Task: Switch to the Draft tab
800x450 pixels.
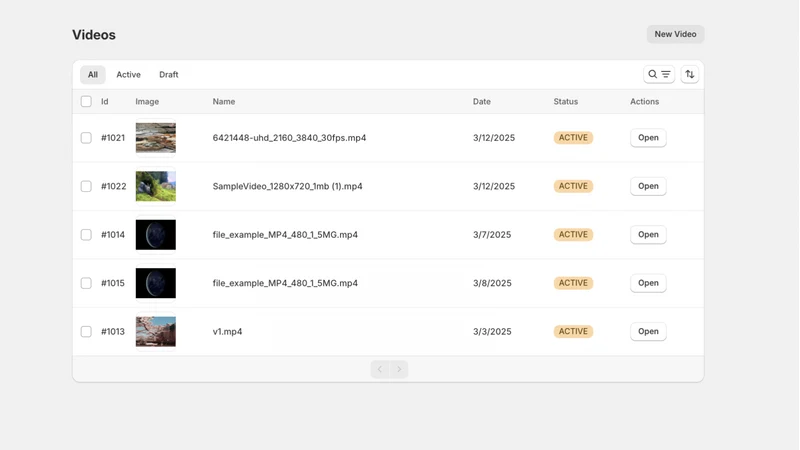Action: (169, 74)
